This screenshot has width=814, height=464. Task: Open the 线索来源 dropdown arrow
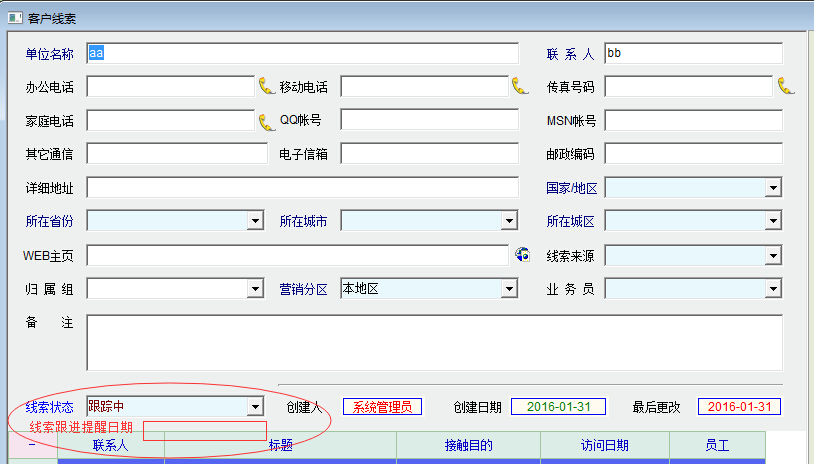pyautogui.click(x=773, y=256)
